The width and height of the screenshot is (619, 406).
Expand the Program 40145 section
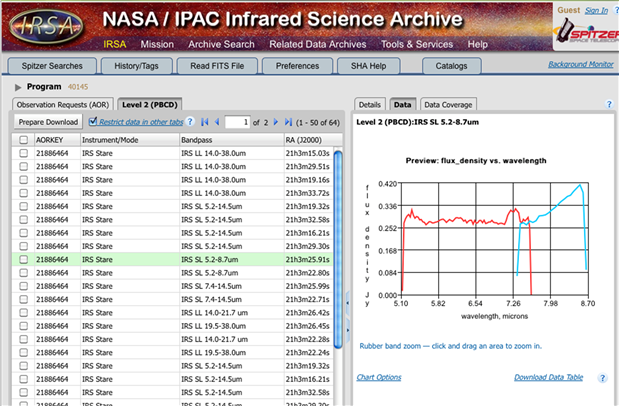(18, 87)
